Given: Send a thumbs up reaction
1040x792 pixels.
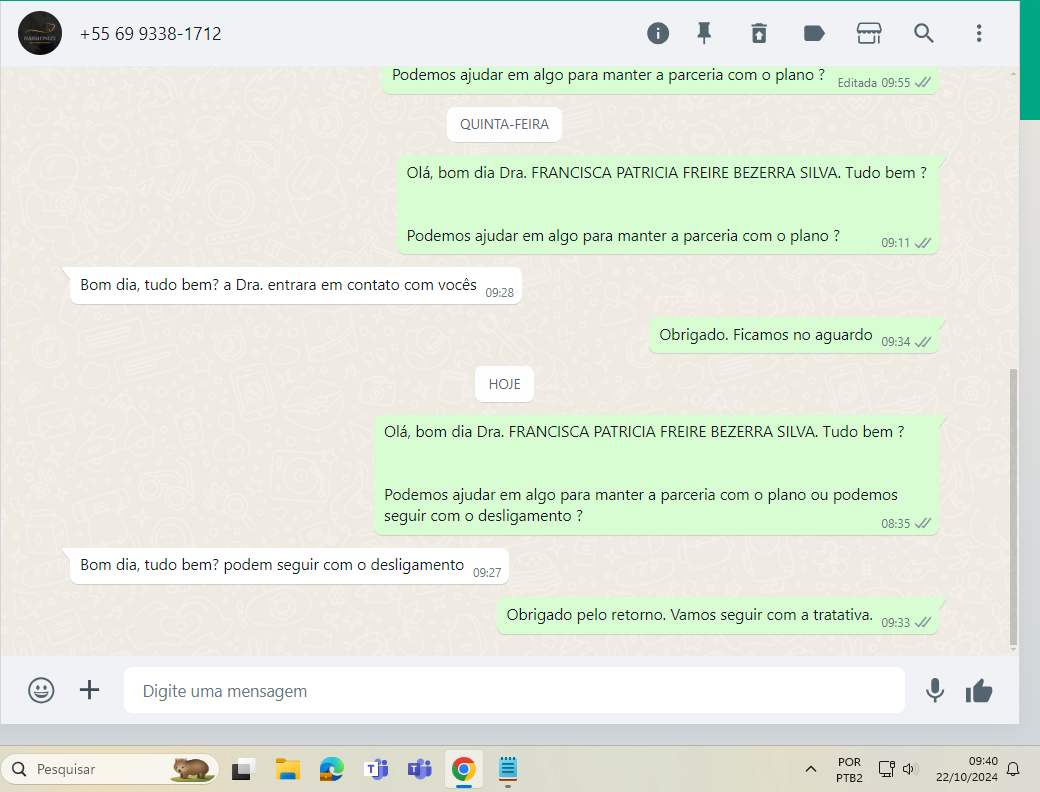Looking at the screenshot, I should tap(979, 690).
